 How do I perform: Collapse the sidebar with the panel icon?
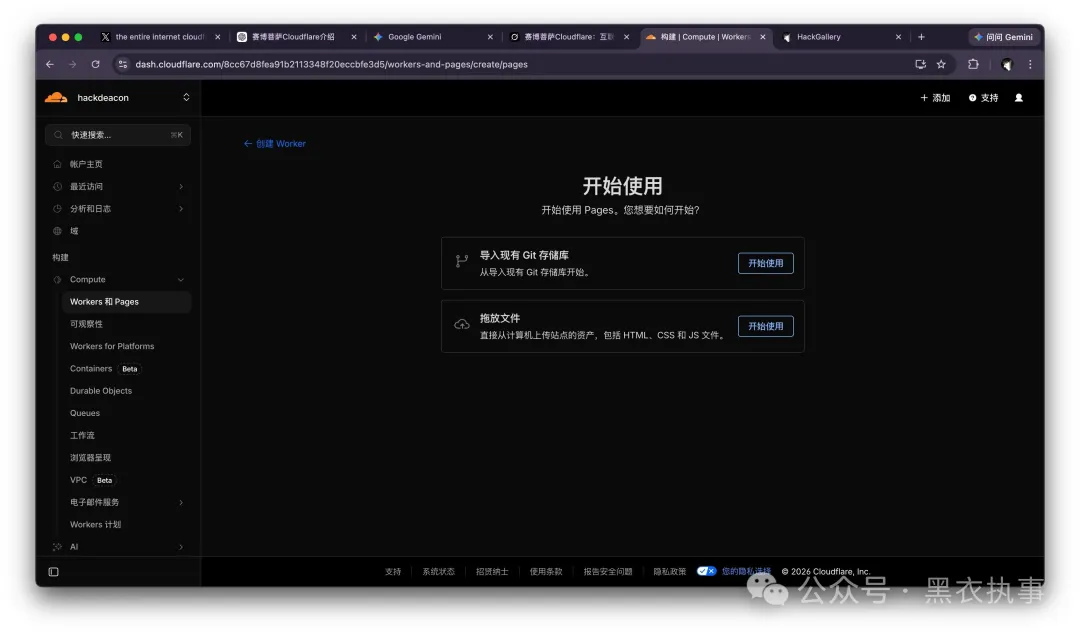tap(54, 571)
